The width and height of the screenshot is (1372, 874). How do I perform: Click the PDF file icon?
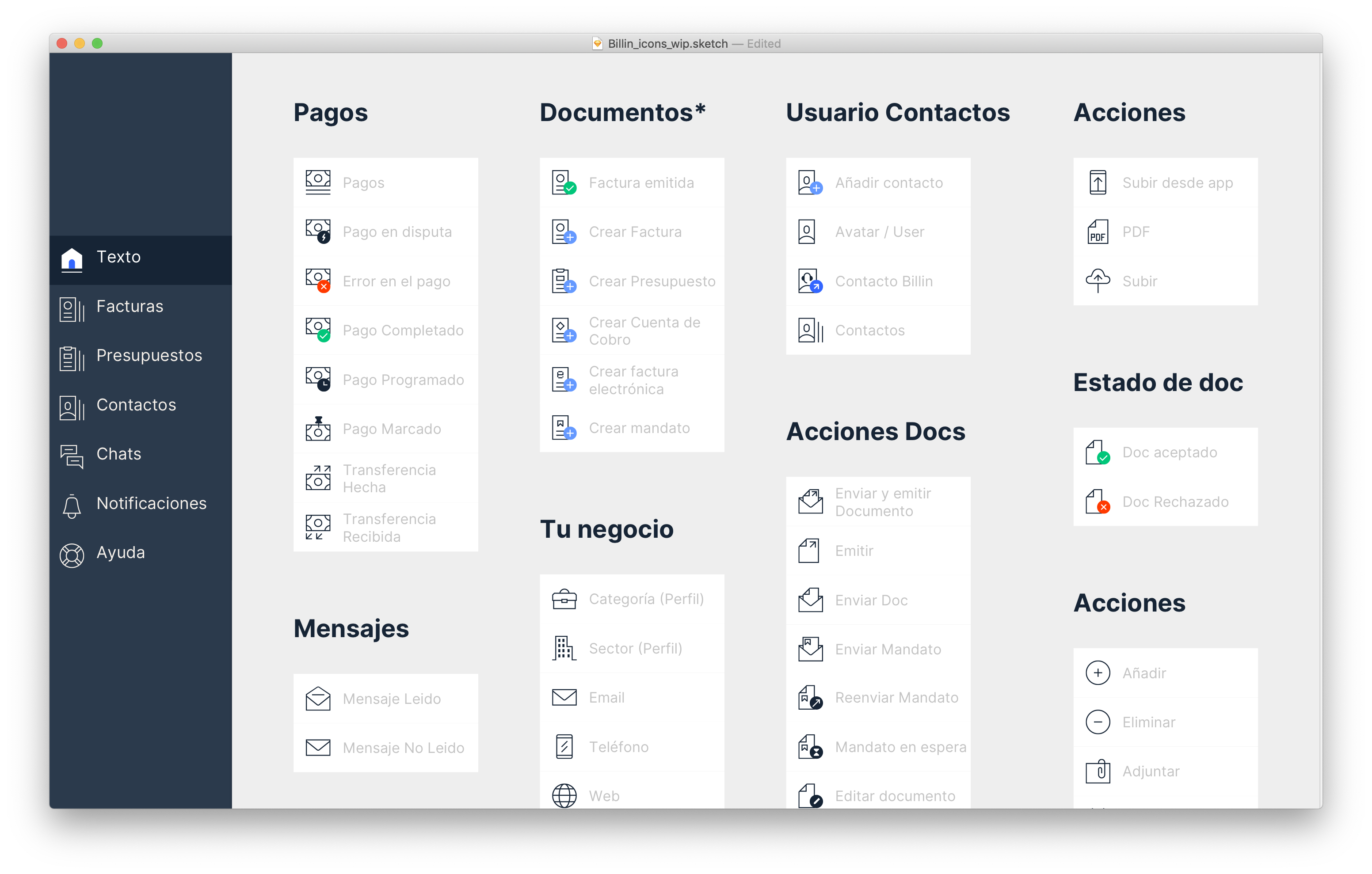1098,232
